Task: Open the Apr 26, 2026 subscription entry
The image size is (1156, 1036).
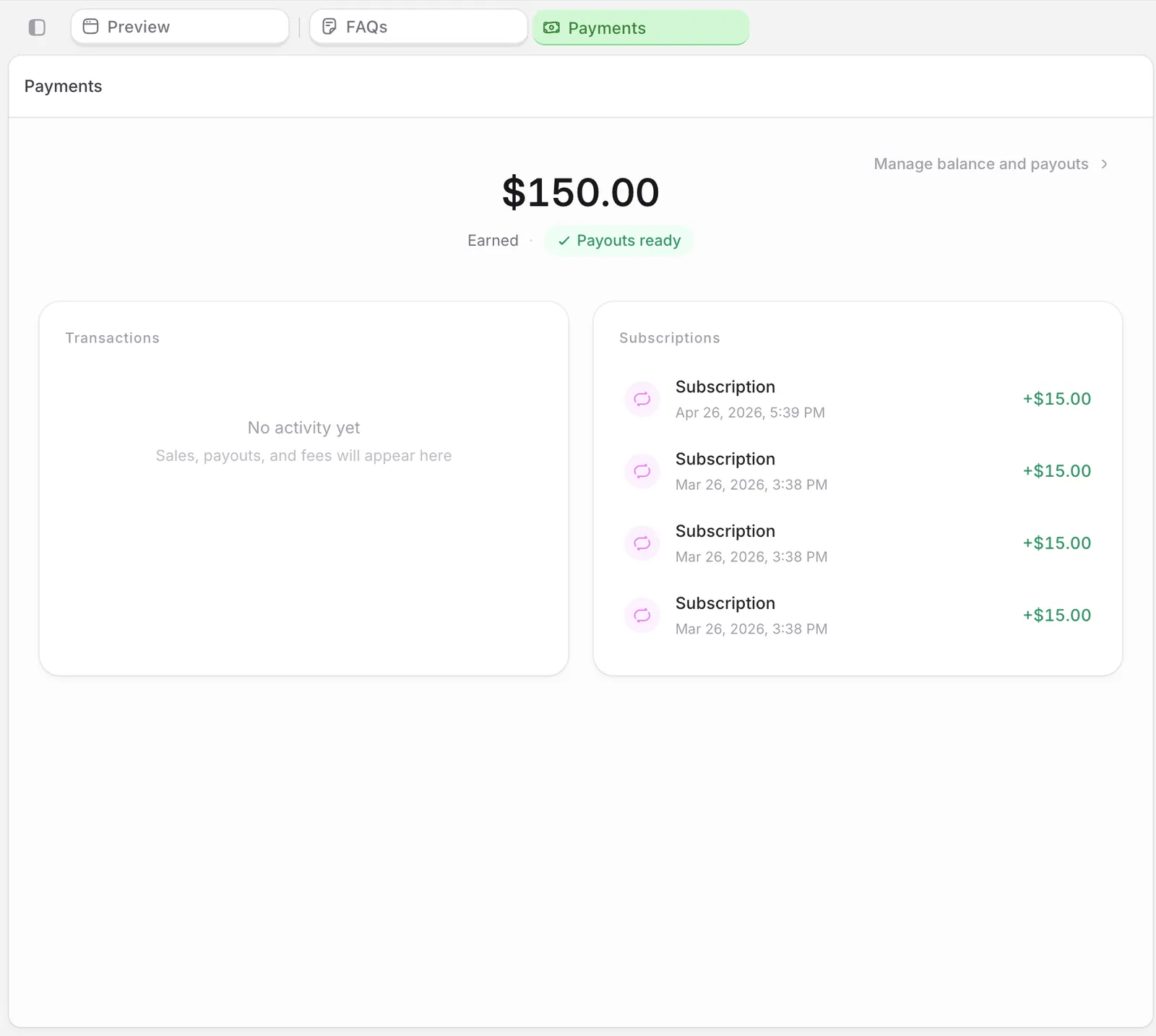Action: point(858,399)
